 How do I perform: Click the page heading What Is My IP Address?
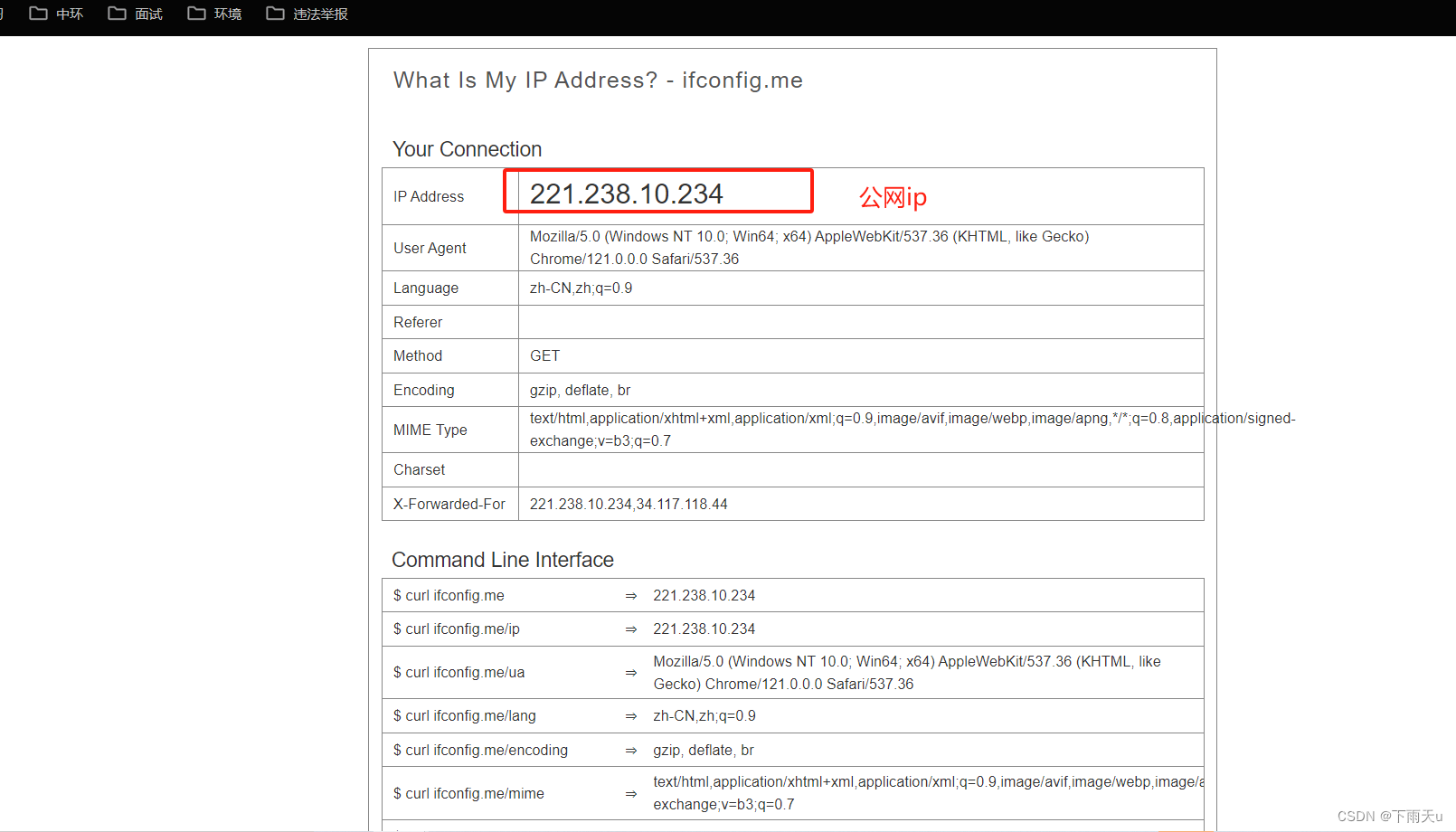point(598,80)
